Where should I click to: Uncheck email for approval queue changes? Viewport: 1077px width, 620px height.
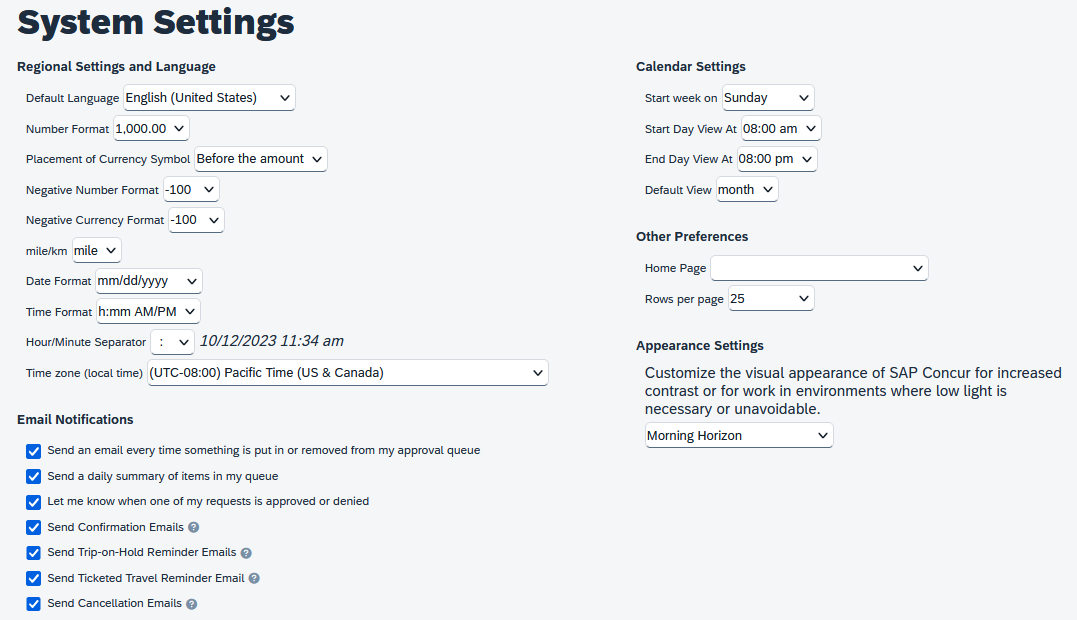(x=34, y=451)
